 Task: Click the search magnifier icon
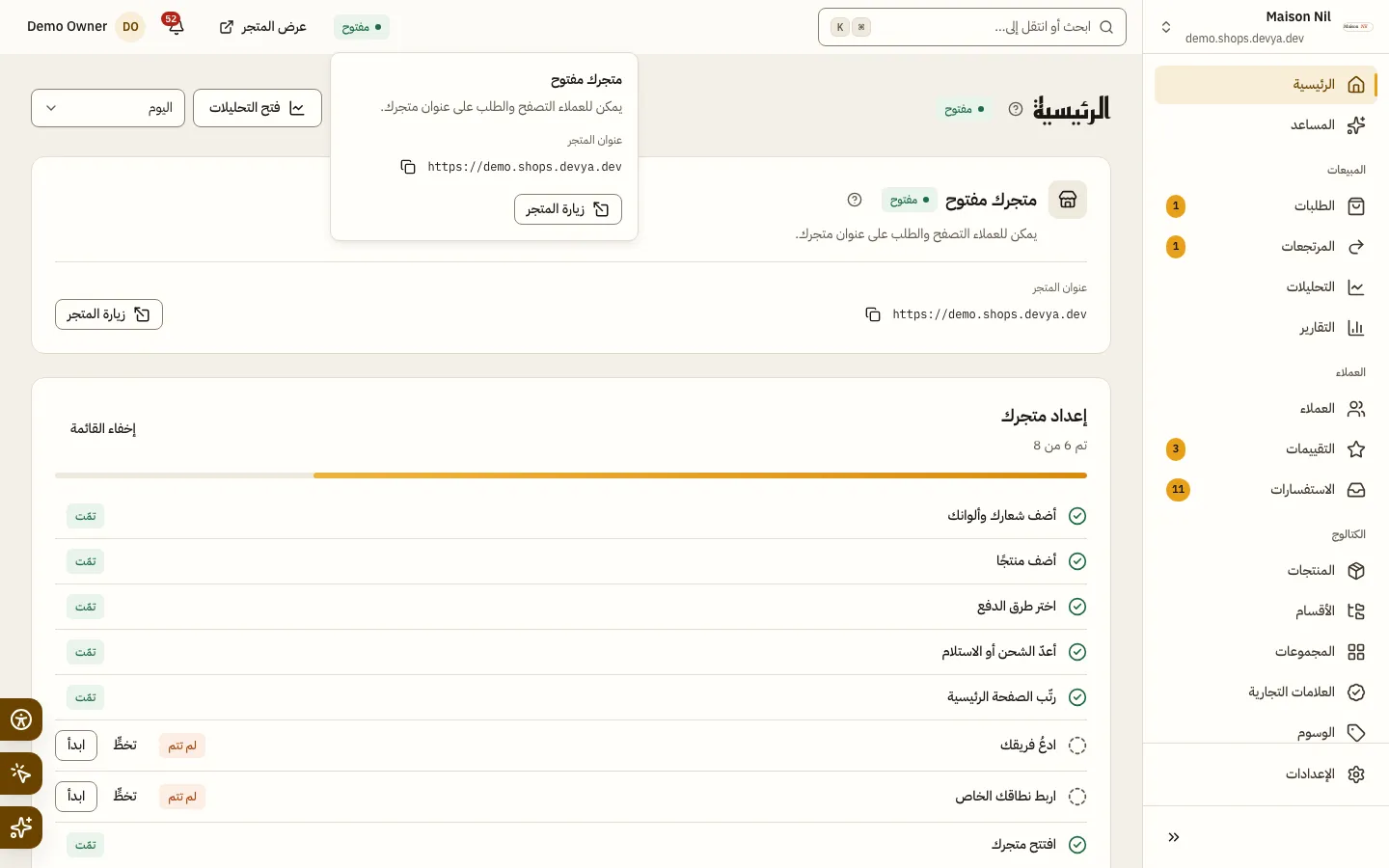point(1106,27)
